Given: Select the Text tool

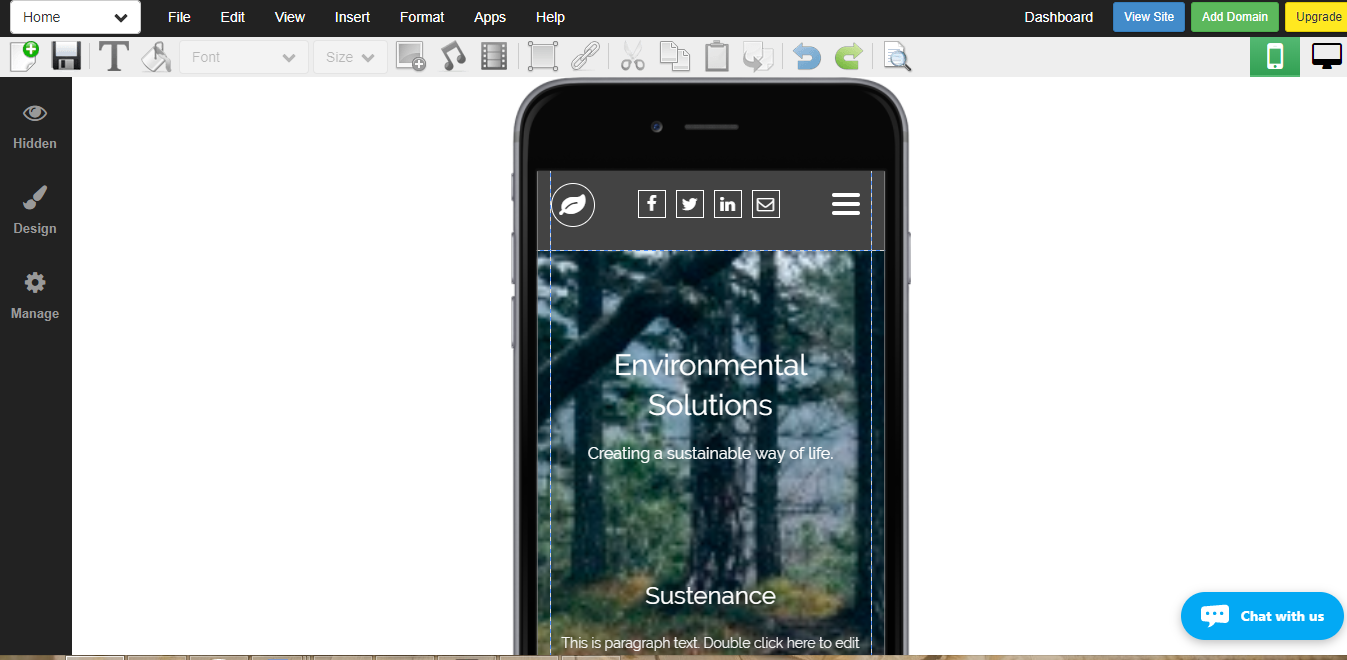Looking at the screenshot, I should [x=114, y=57].
